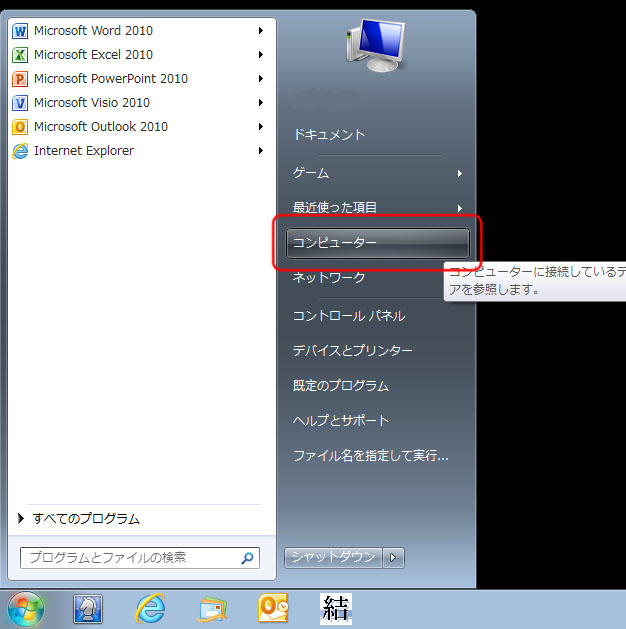The image size is (626, 629).
Task: Expand the ゲーム submenu arrow
Action: pos(460,174)
